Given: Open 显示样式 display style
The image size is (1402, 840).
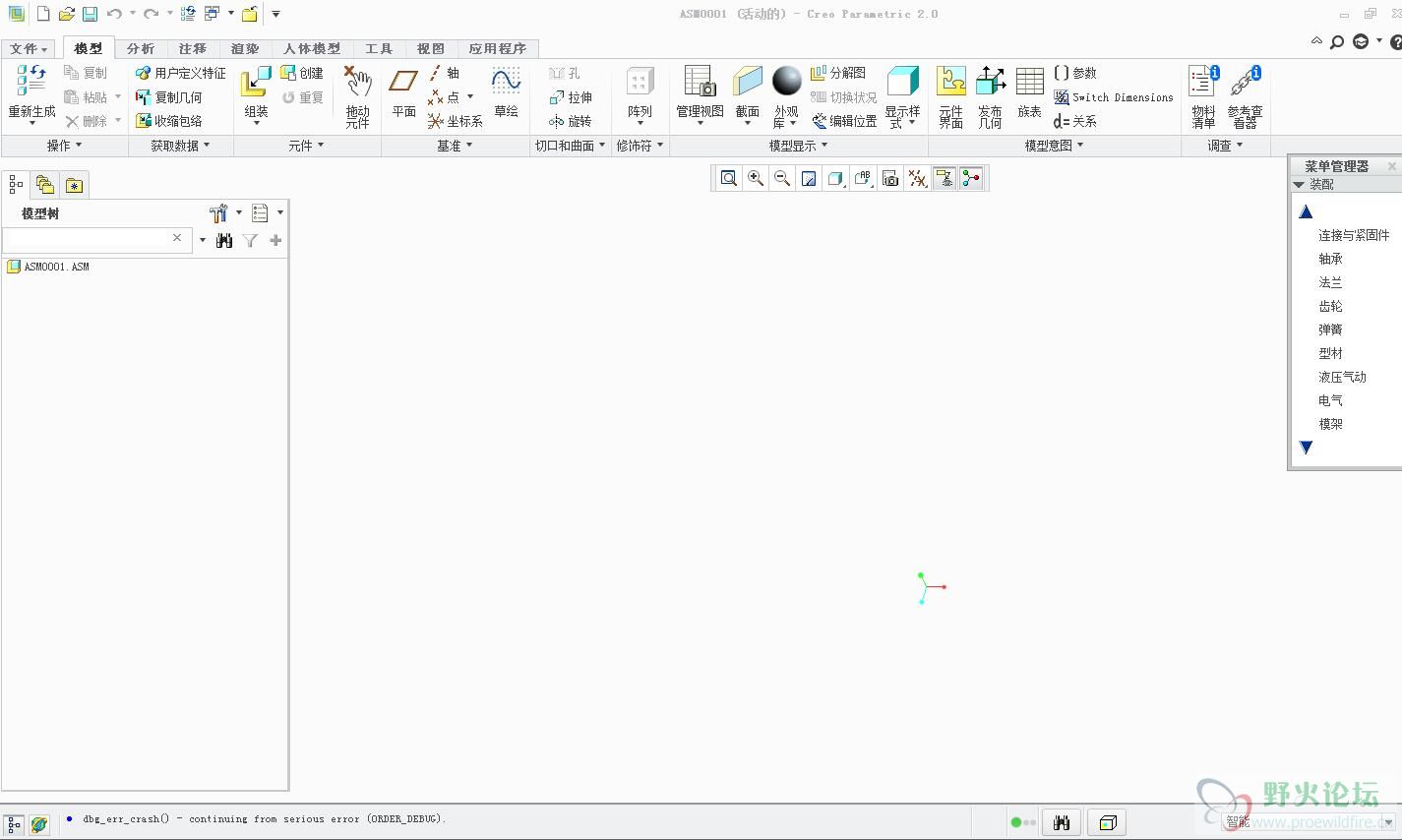Looking at the screenshot, I should tap(902, 96).
